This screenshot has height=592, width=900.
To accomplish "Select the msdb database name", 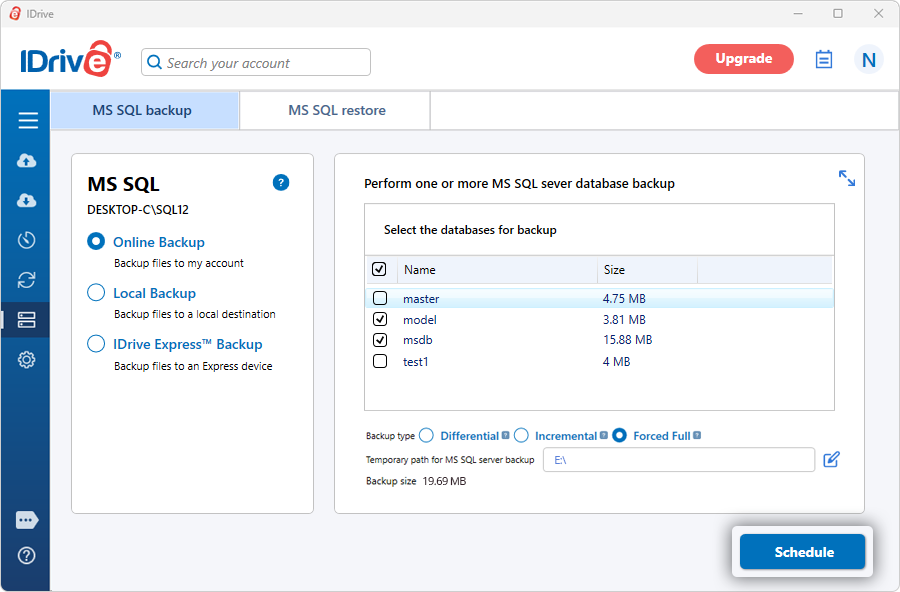I will (x=417, y=340).
